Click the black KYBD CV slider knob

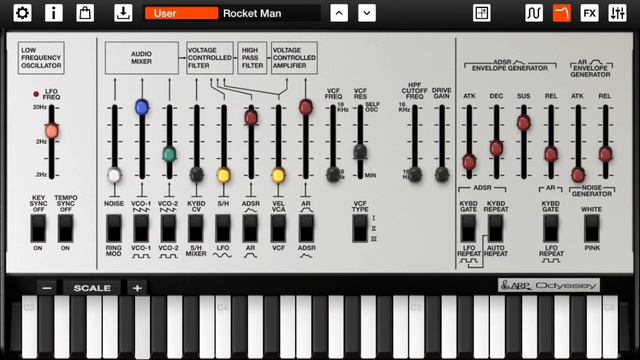[x=196, y=175]
